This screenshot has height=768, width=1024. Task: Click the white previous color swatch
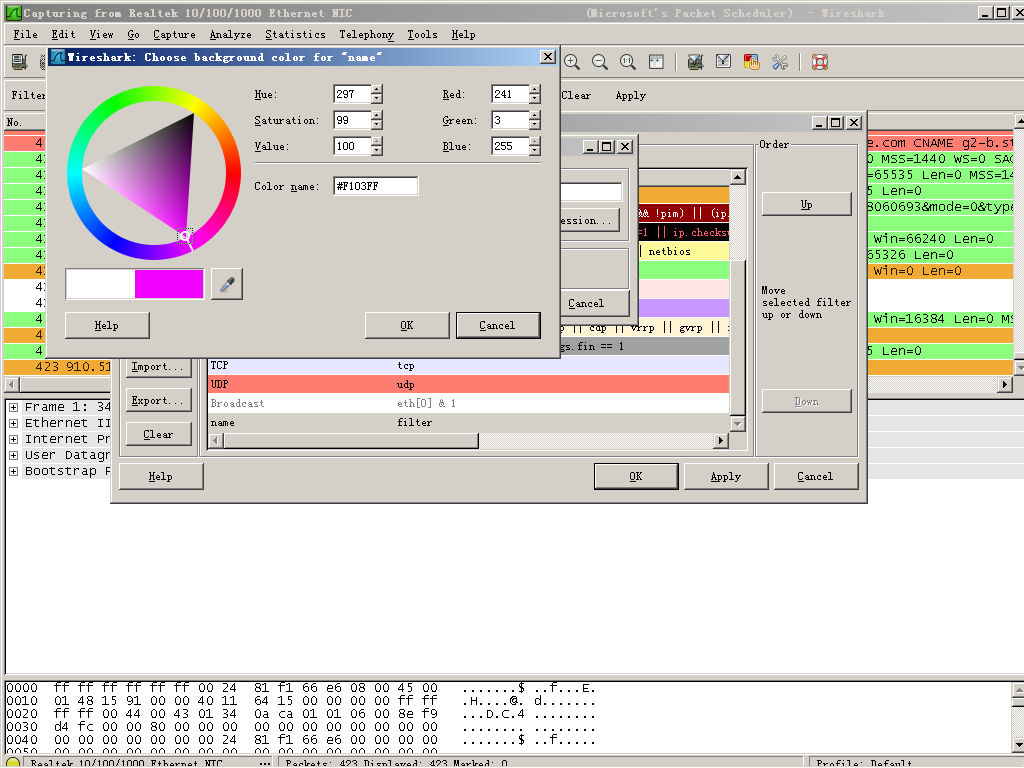101,284
